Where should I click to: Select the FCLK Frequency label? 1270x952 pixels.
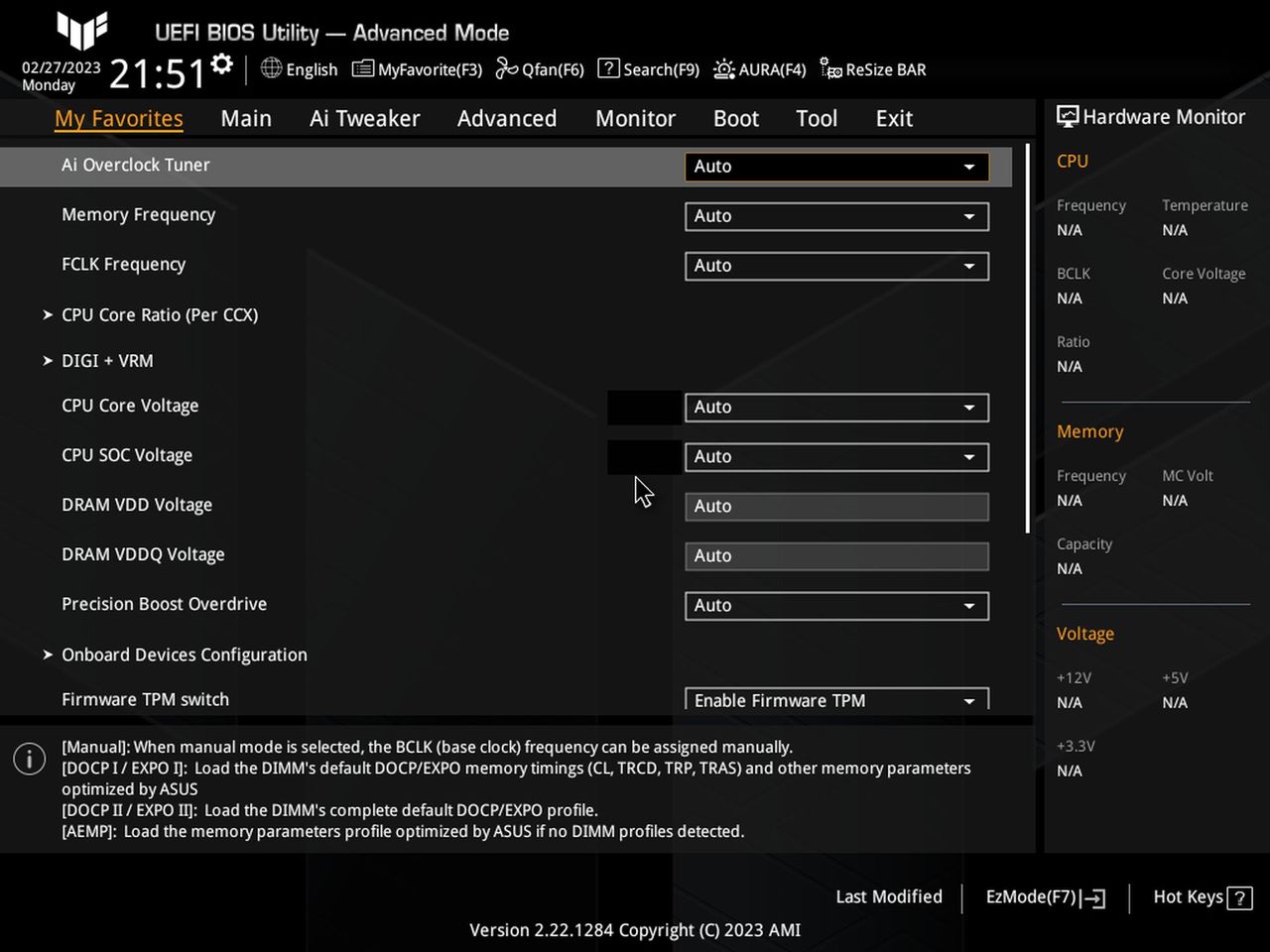coord(123,264)
